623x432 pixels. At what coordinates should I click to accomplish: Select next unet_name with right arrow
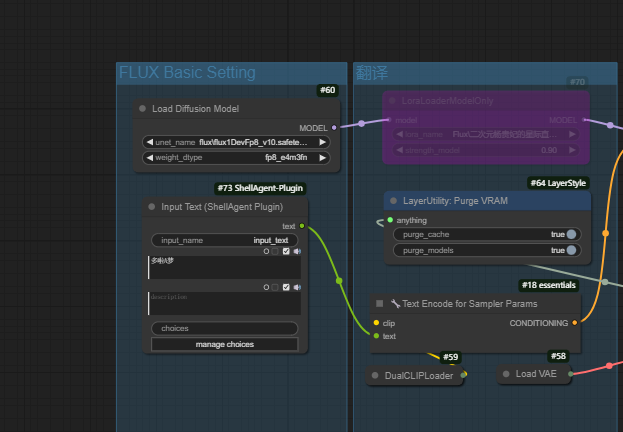coord(322,142)
